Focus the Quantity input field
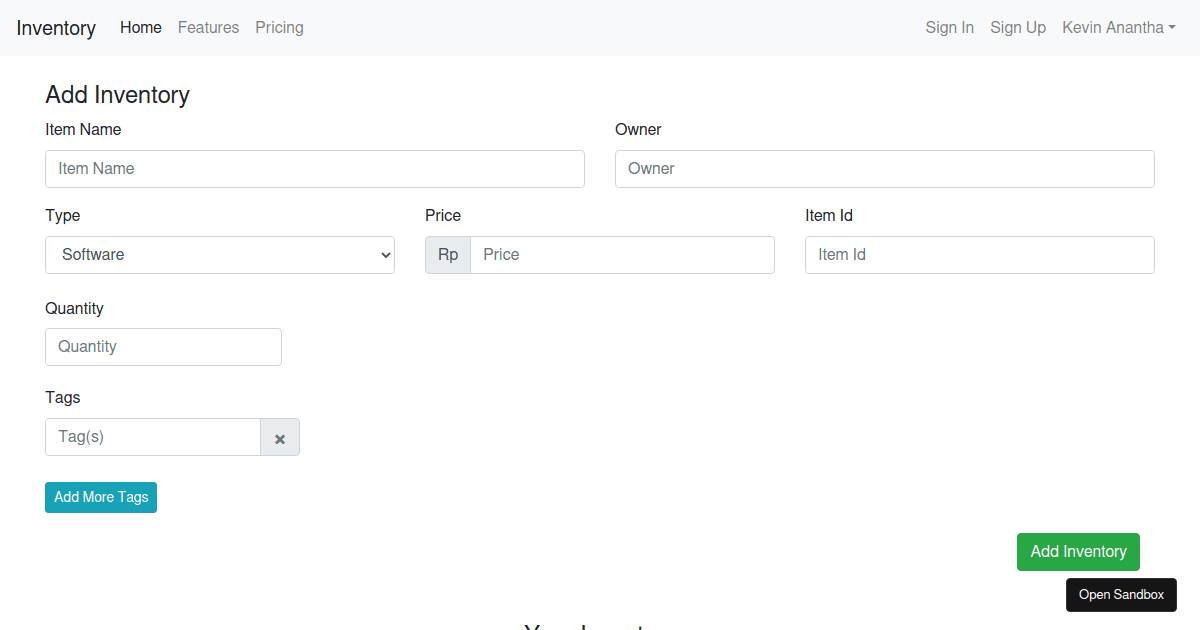Image resolution: width=1200 pixels, height=630 pixels. [163, 347]
